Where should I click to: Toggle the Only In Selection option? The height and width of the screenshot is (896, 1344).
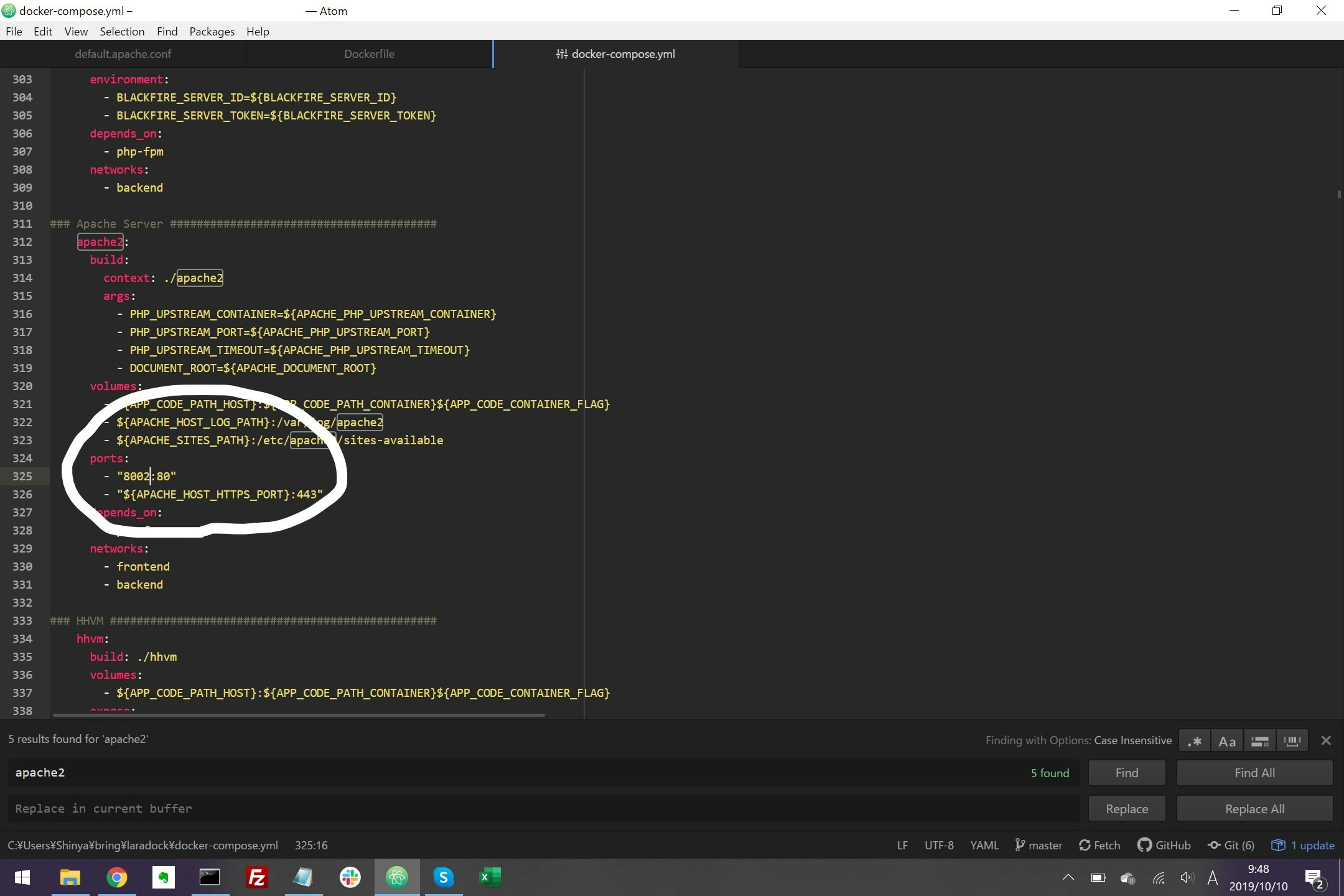(1259, 740)
